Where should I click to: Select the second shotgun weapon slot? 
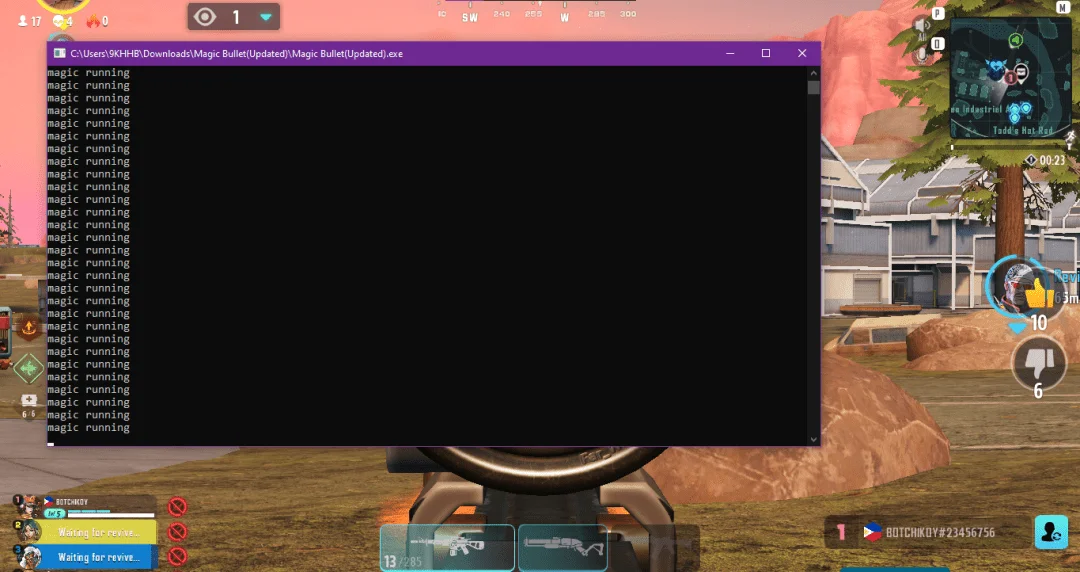pyautogui.click(x=563, y=547)
